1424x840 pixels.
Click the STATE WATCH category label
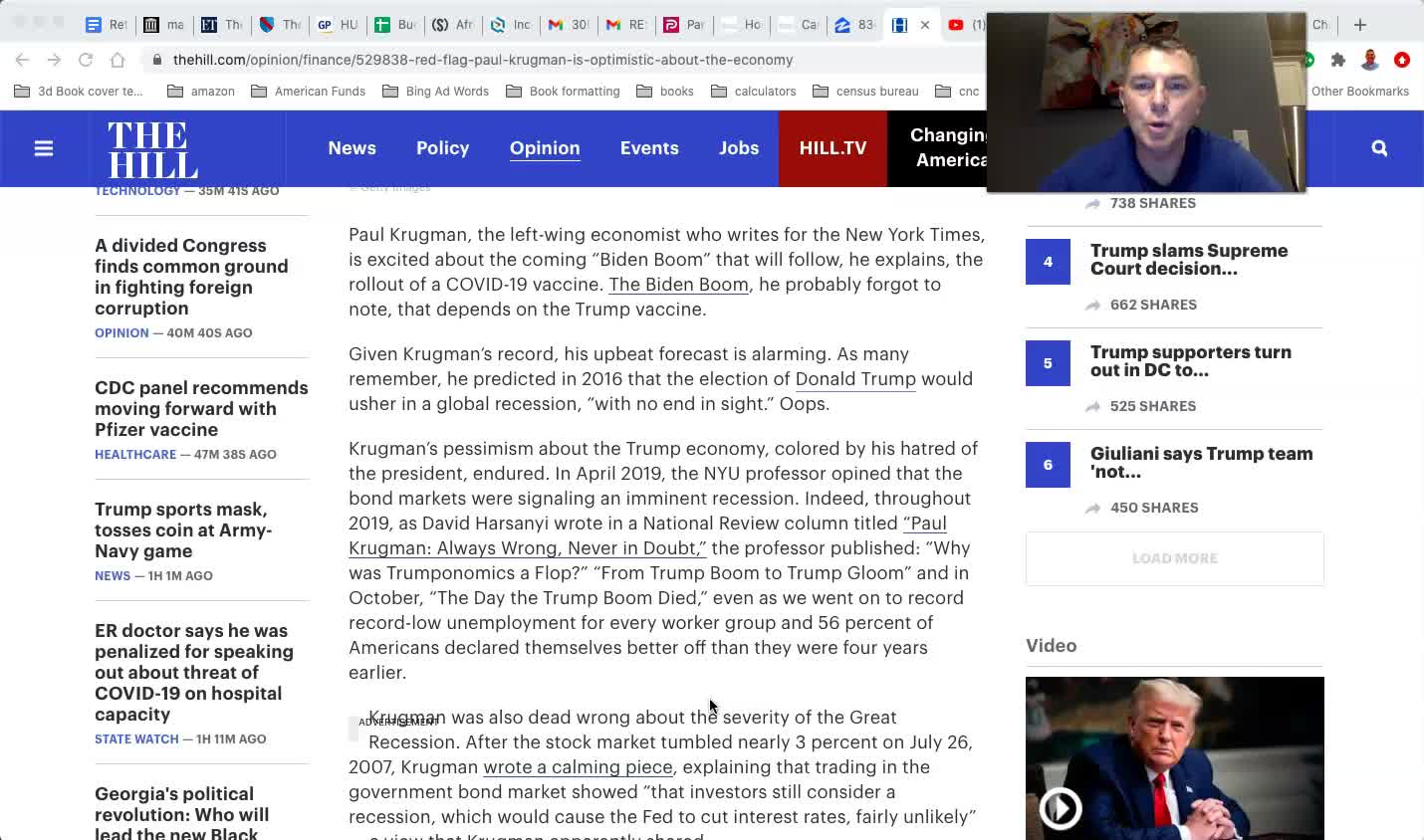click(136, 739)
